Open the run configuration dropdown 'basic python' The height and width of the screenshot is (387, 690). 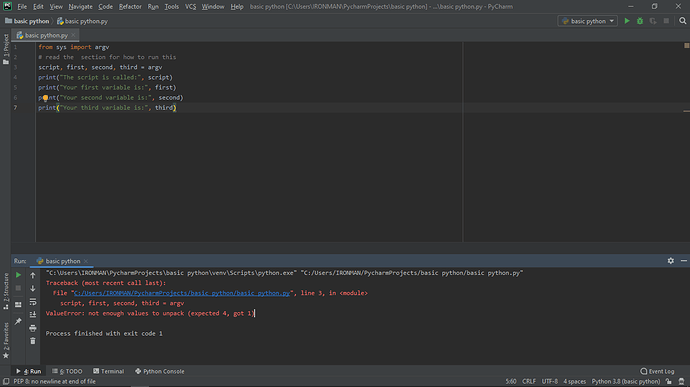[587, 21]
